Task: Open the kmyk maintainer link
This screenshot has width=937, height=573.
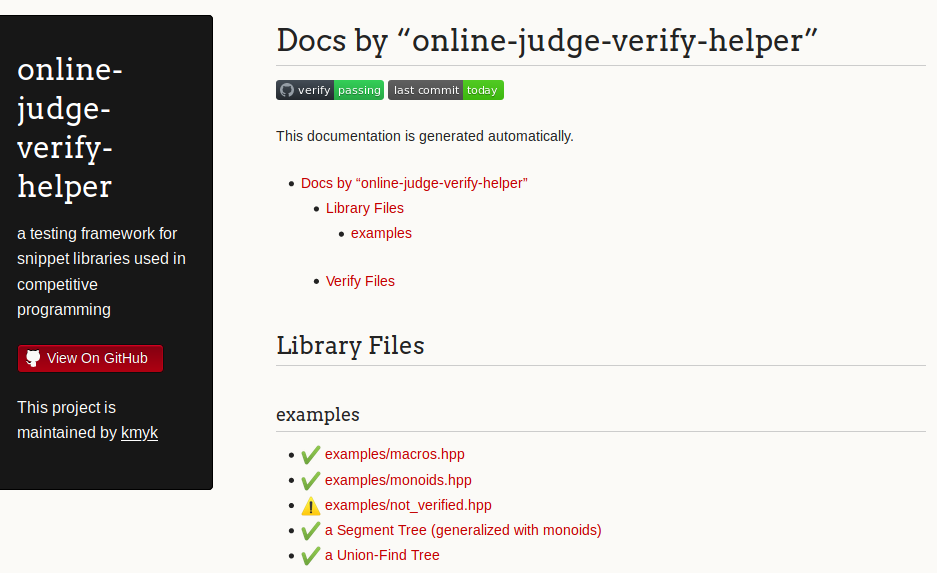Action: (x=139, y=433)
